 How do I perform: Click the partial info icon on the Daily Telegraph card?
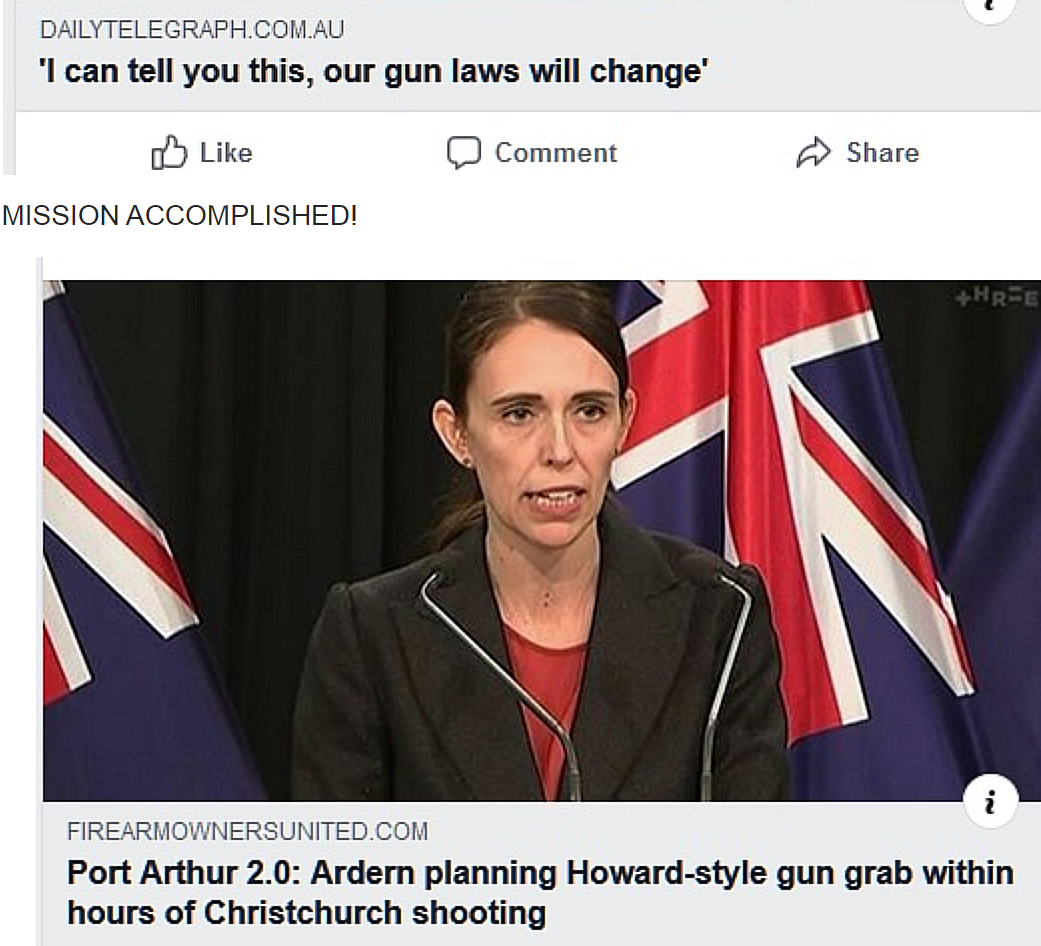point(991,9)
